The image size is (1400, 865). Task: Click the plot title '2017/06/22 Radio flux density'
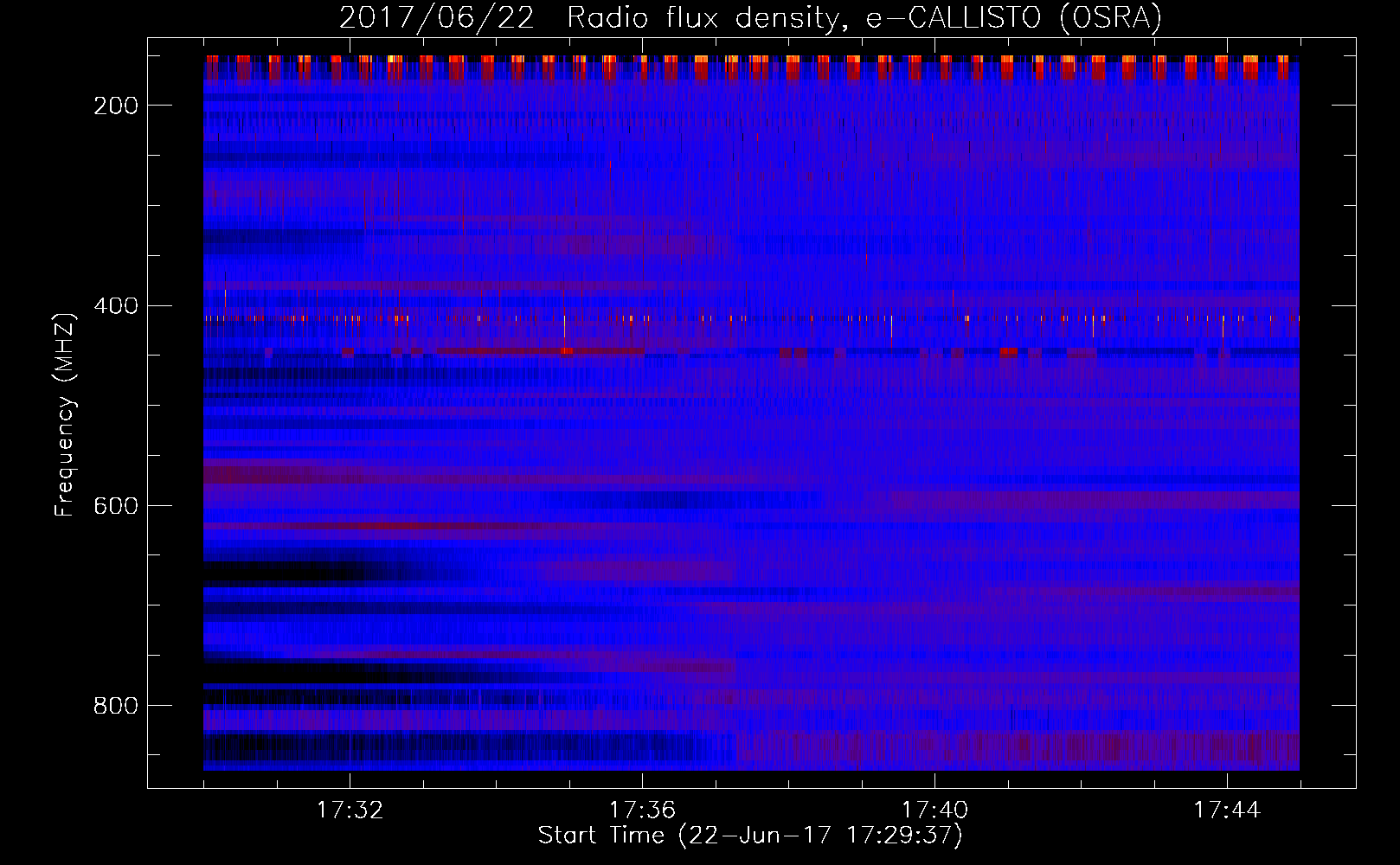coord(751,18)
